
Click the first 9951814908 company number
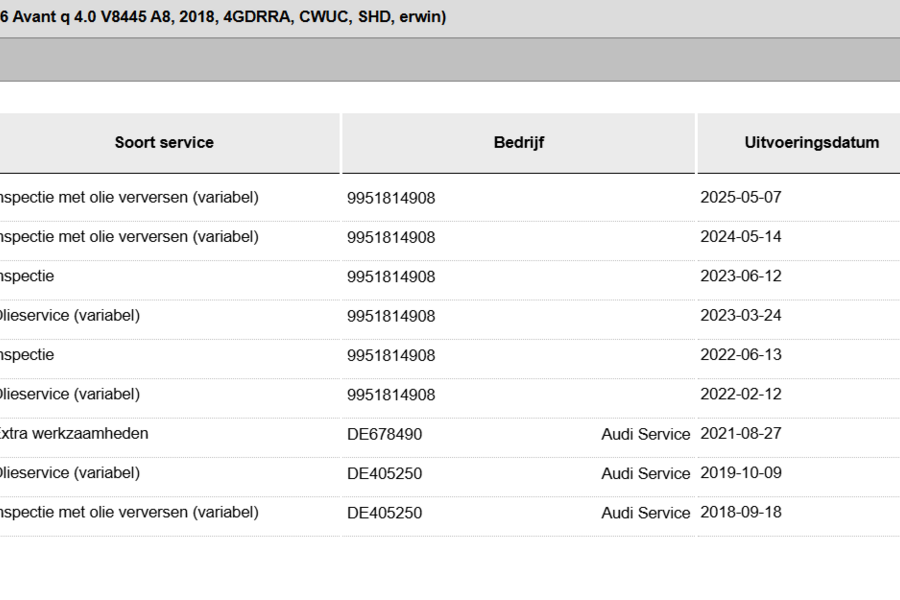pos(391,198)
